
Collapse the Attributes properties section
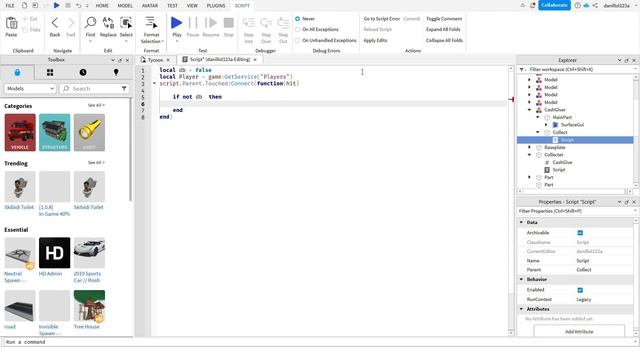[x=521, y=309]
